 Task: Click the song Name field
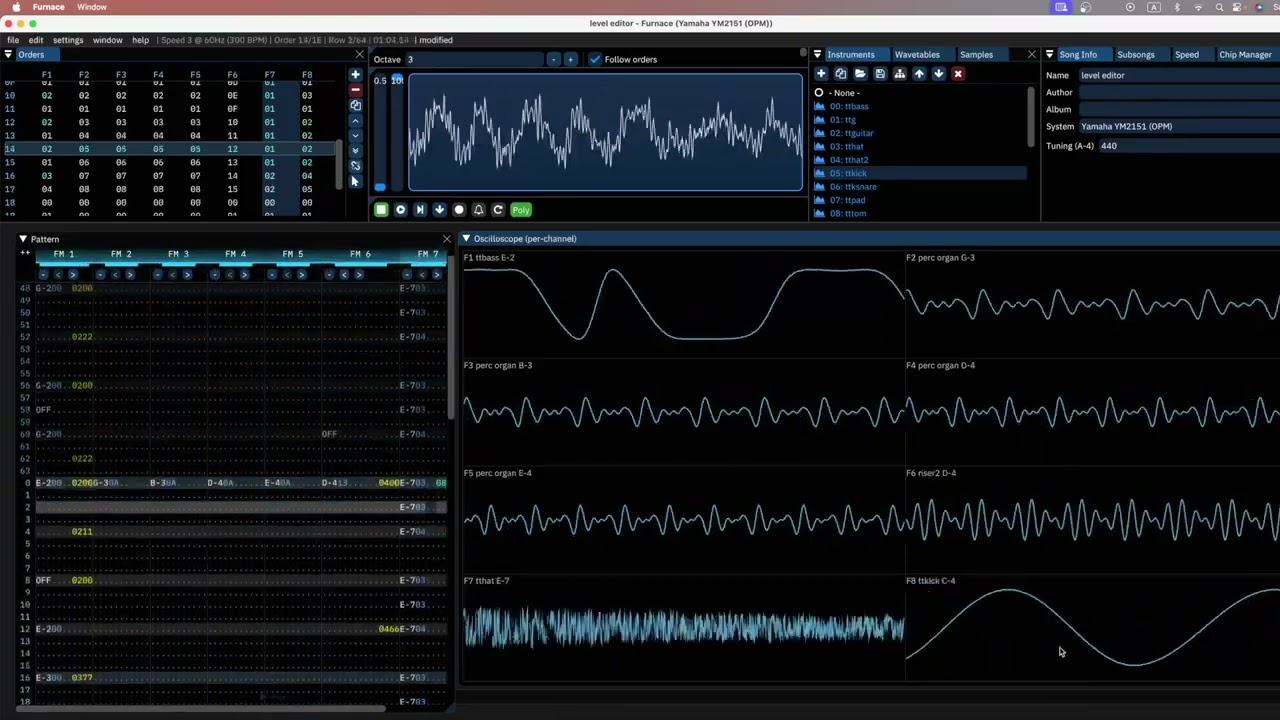[x=1178, y=75]
